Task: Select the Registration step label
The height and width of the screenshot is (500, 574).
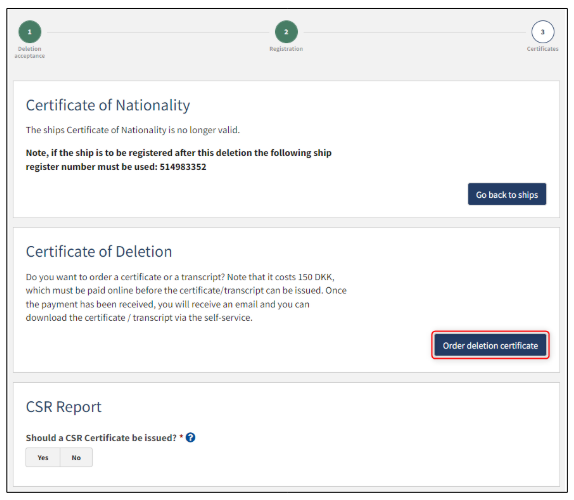Action: click(286, 49)
